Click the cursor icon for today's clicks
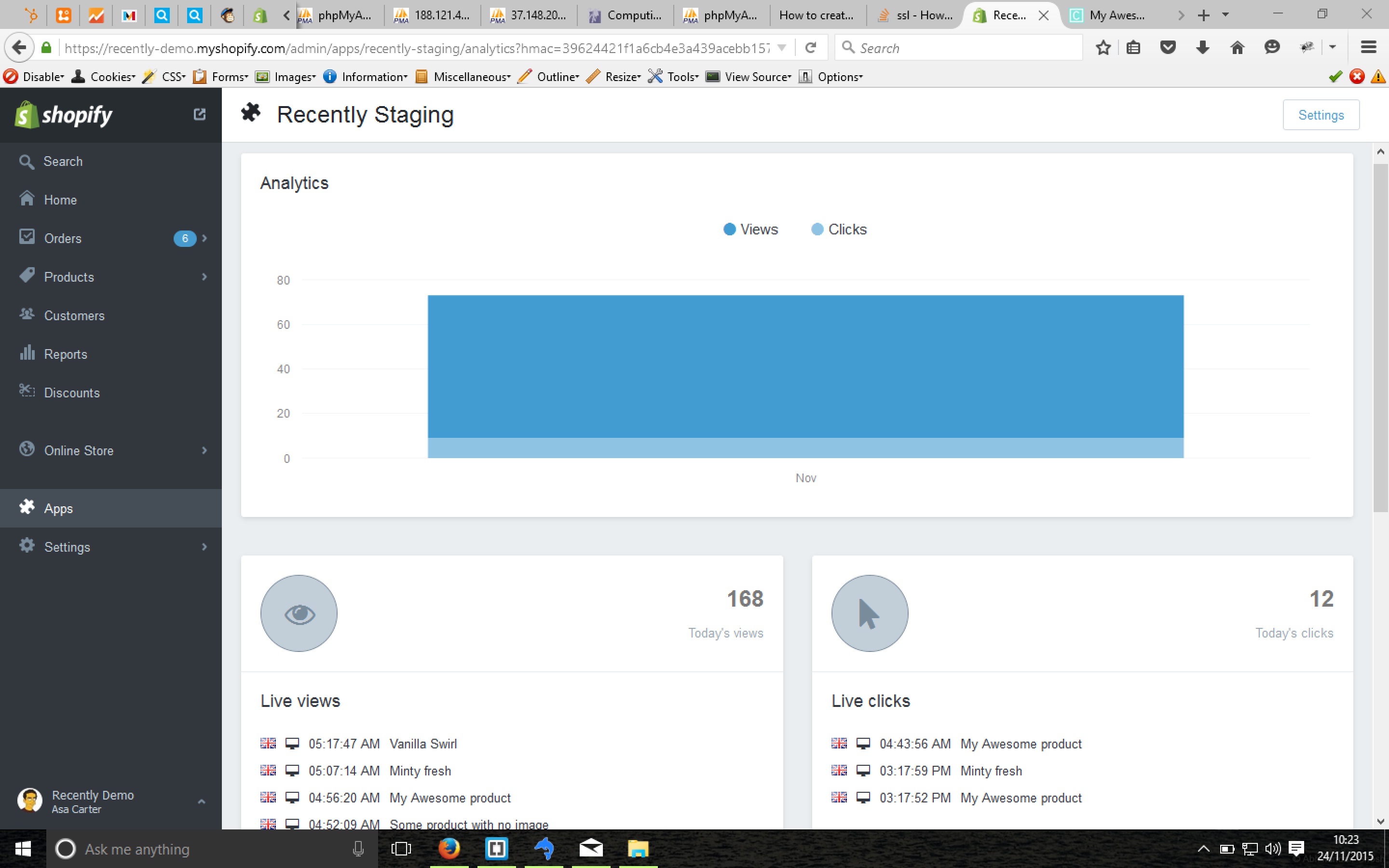The height and width of the screenshot is (868, 1389). tap(870, 613)
